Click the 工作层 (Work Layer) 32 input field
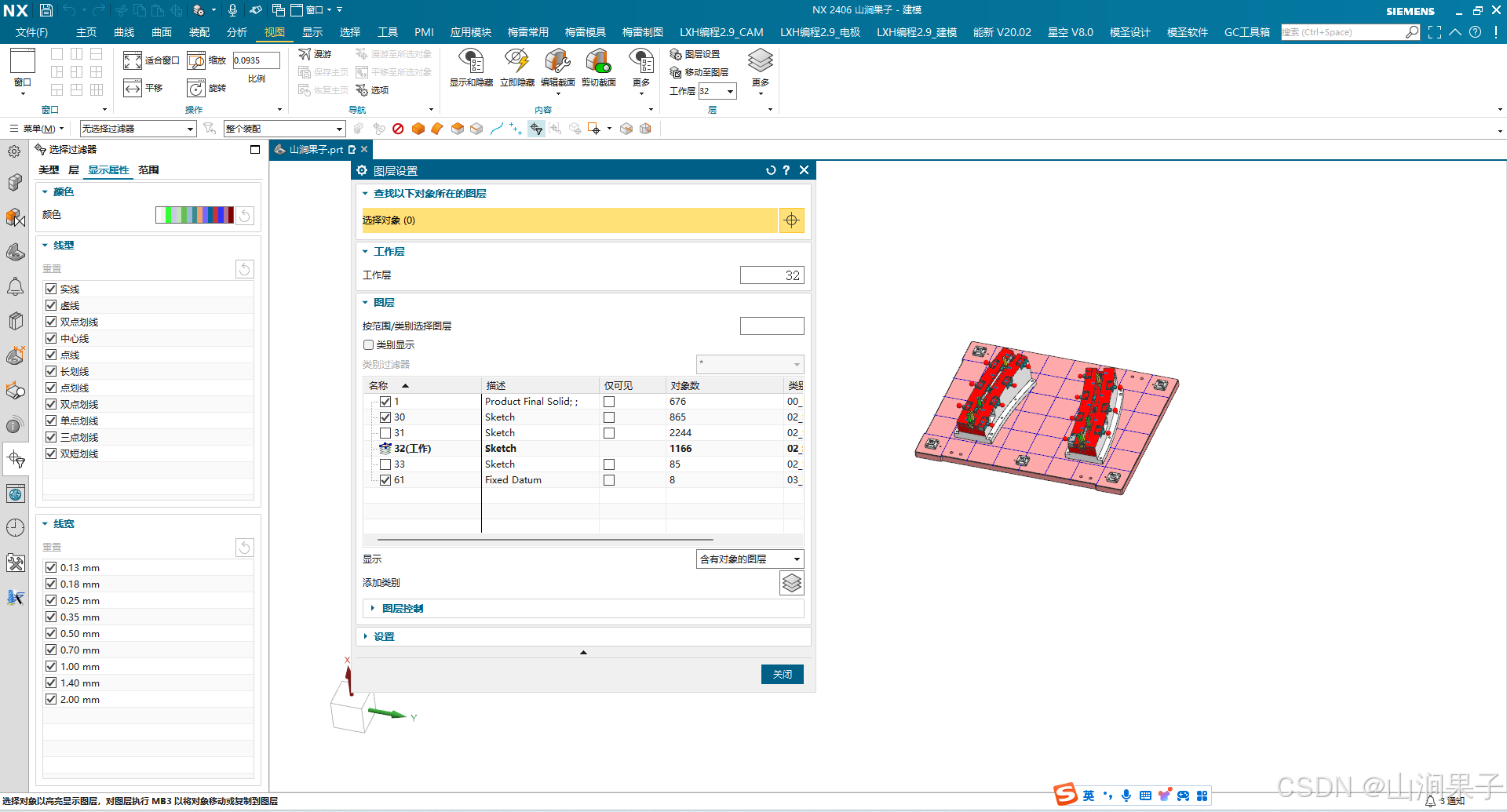Viewport: 1507px width, 812px height. tap(772, 275)
